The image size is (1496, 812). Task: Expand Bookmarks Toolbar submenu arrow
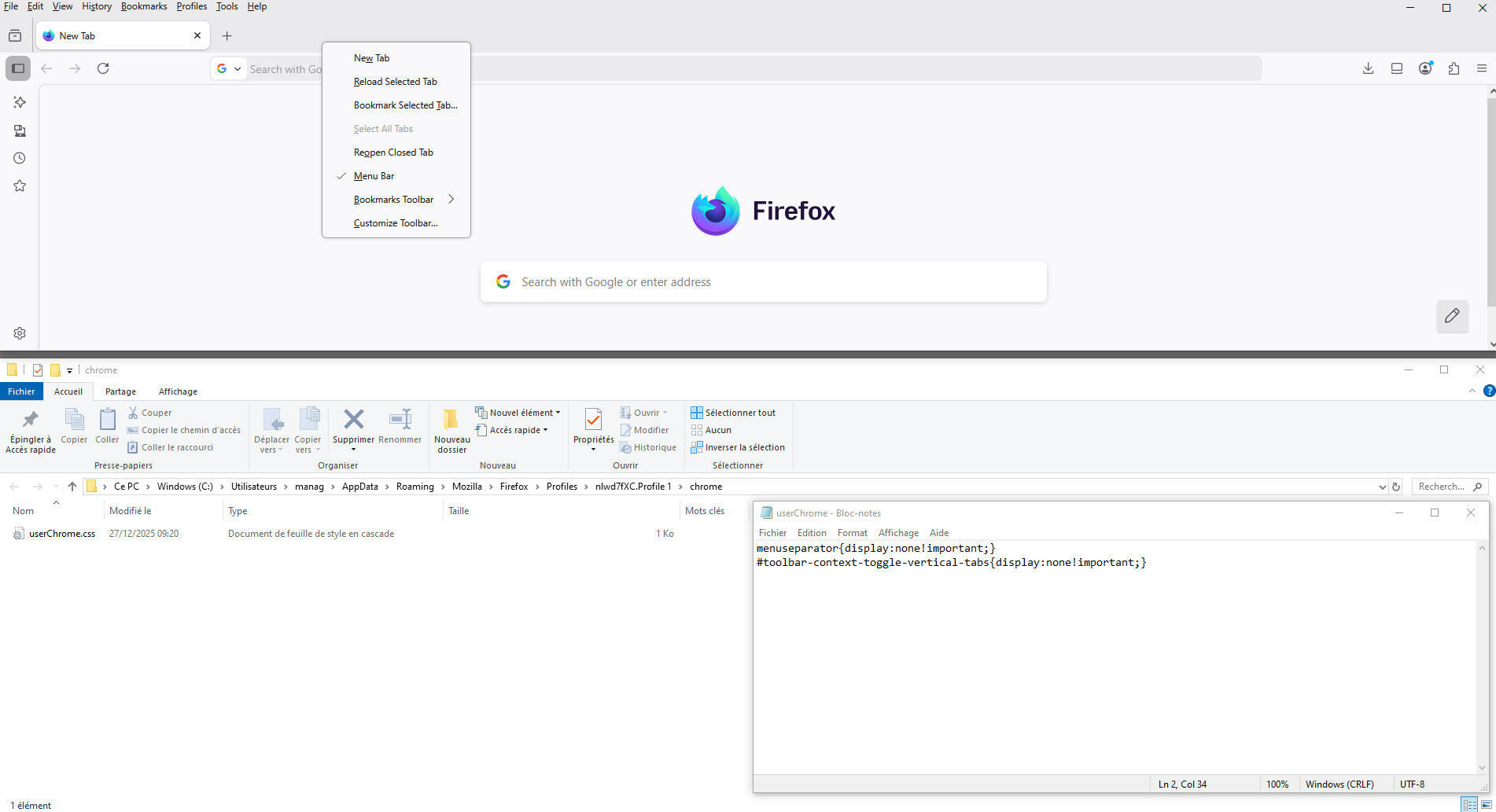tap(451, 200)
